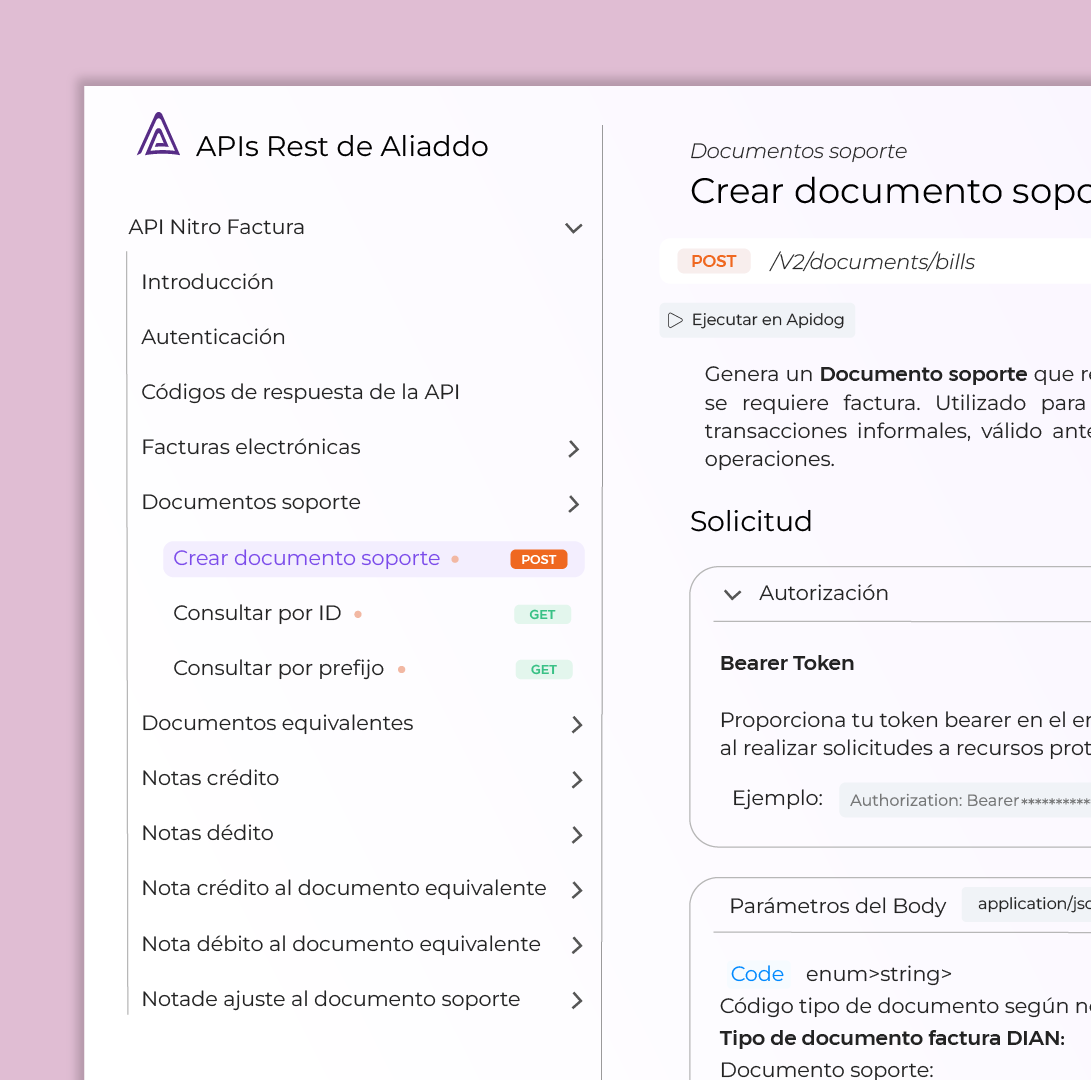The width and height of the screenshot is (1091, 1080).
Task: Expand the Facturas electrónicas chevron
Action: [x=574, y=449]
